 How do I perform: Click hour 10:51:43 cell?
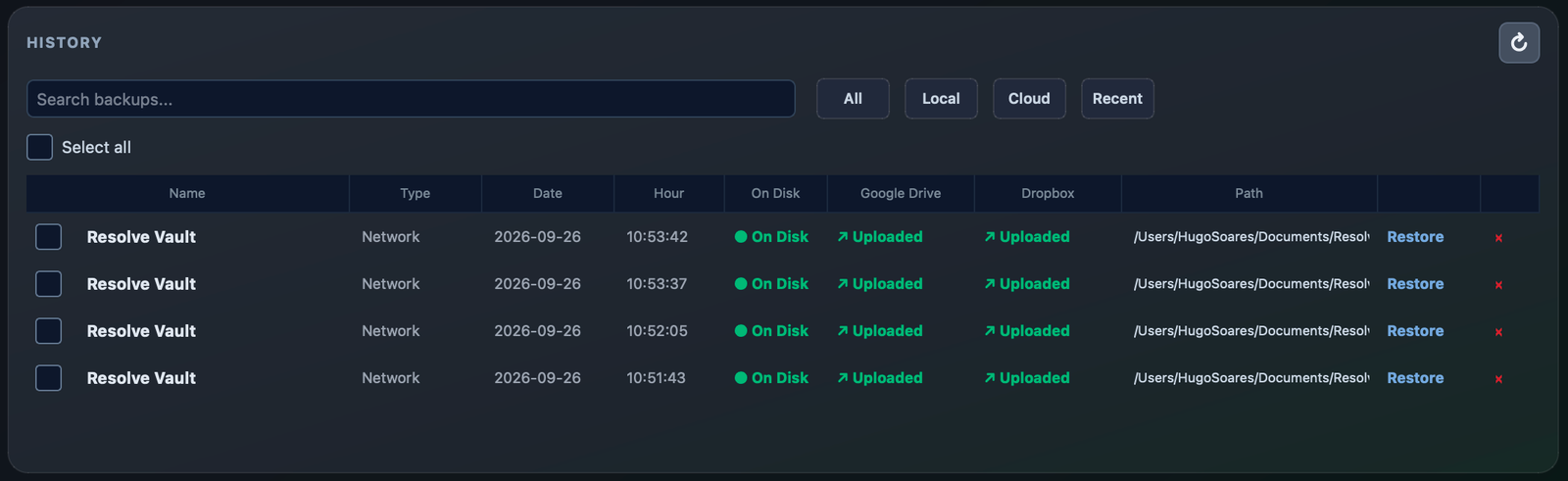pyautogui.click(x=657, y=378)
